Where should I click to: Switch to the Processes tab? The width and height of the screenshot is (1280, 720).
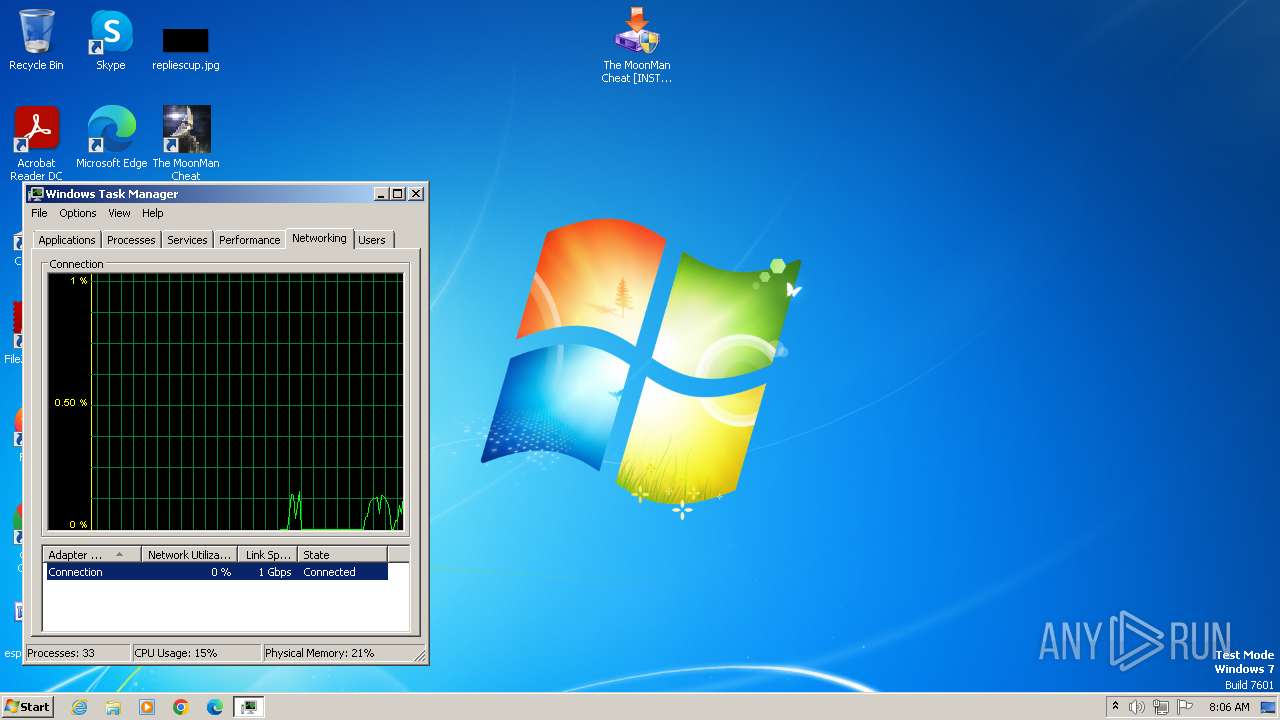point(131,240)
